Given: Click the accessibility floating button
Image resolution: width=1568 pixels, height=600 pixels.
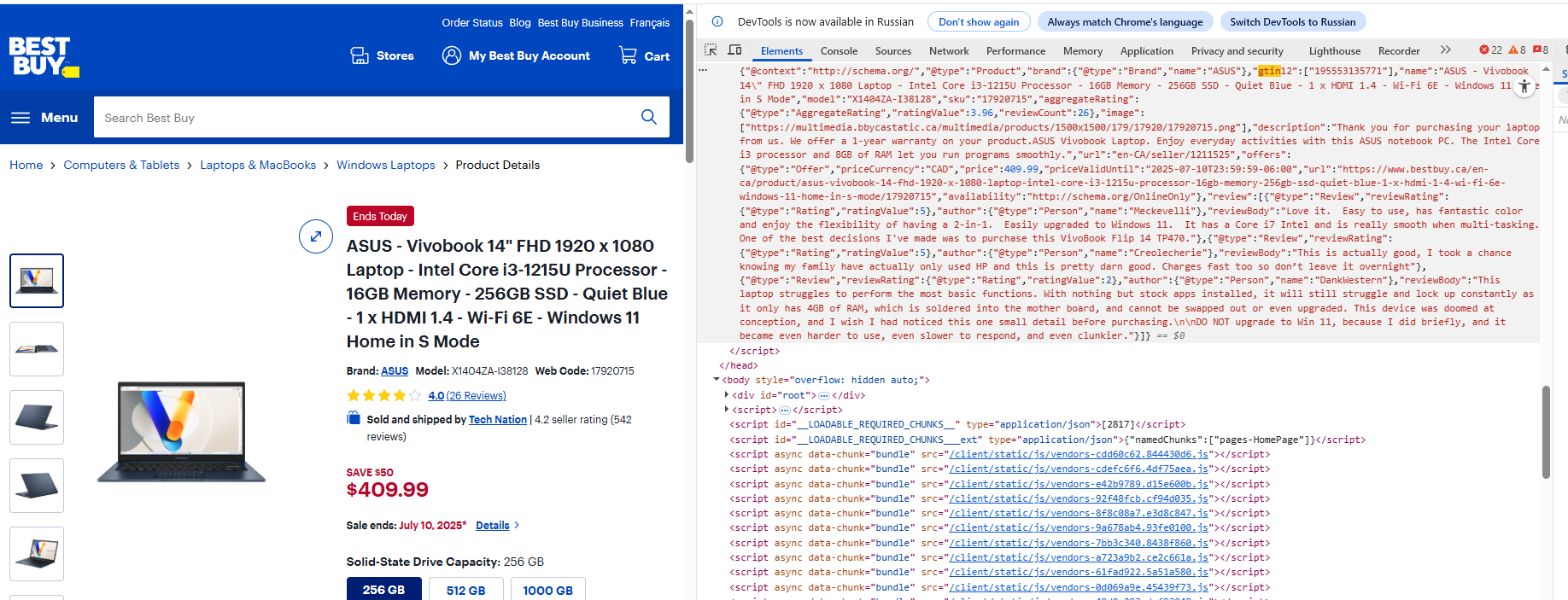Looking at the screenshot, I should (x=1524, y=86).
